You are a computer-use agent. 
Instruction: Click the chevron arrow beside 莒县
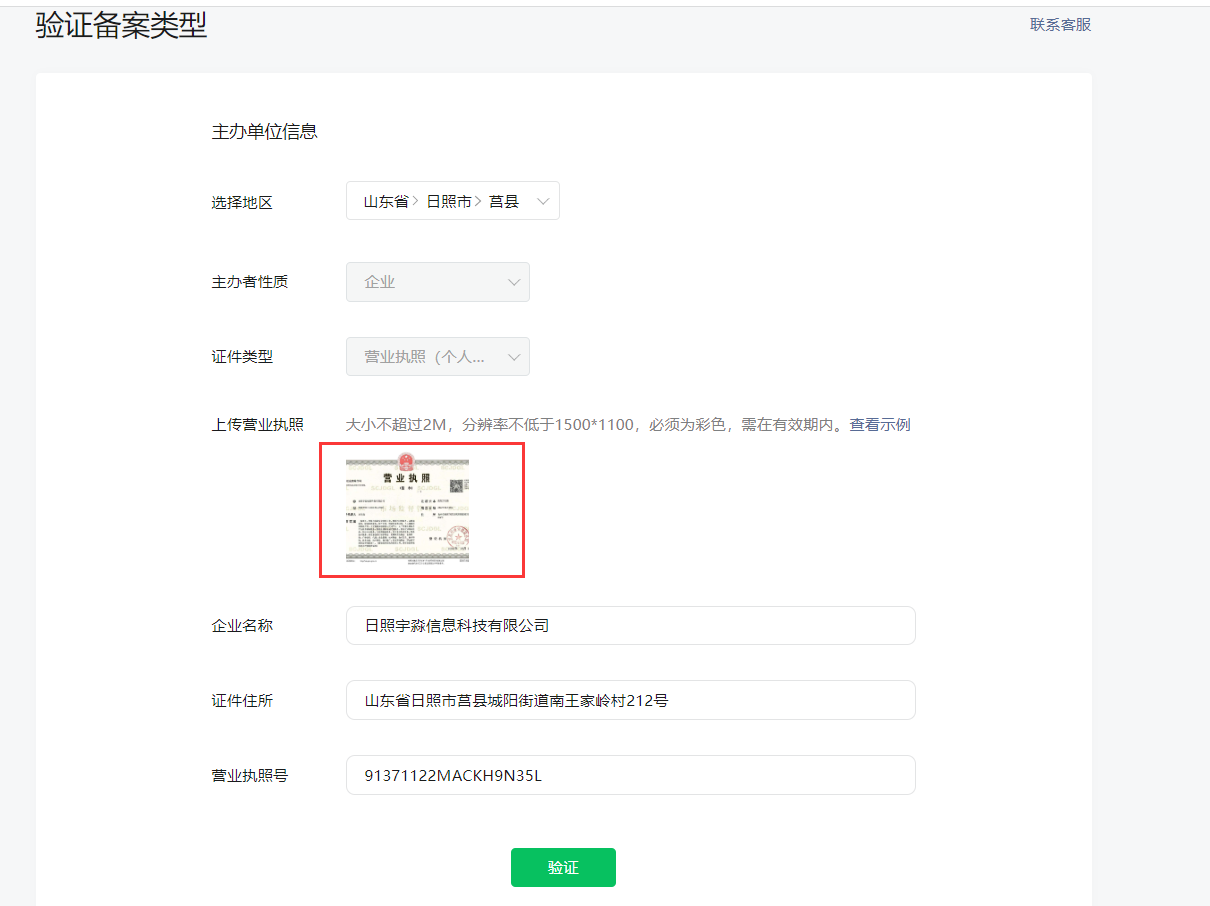[x=543, y=201]
